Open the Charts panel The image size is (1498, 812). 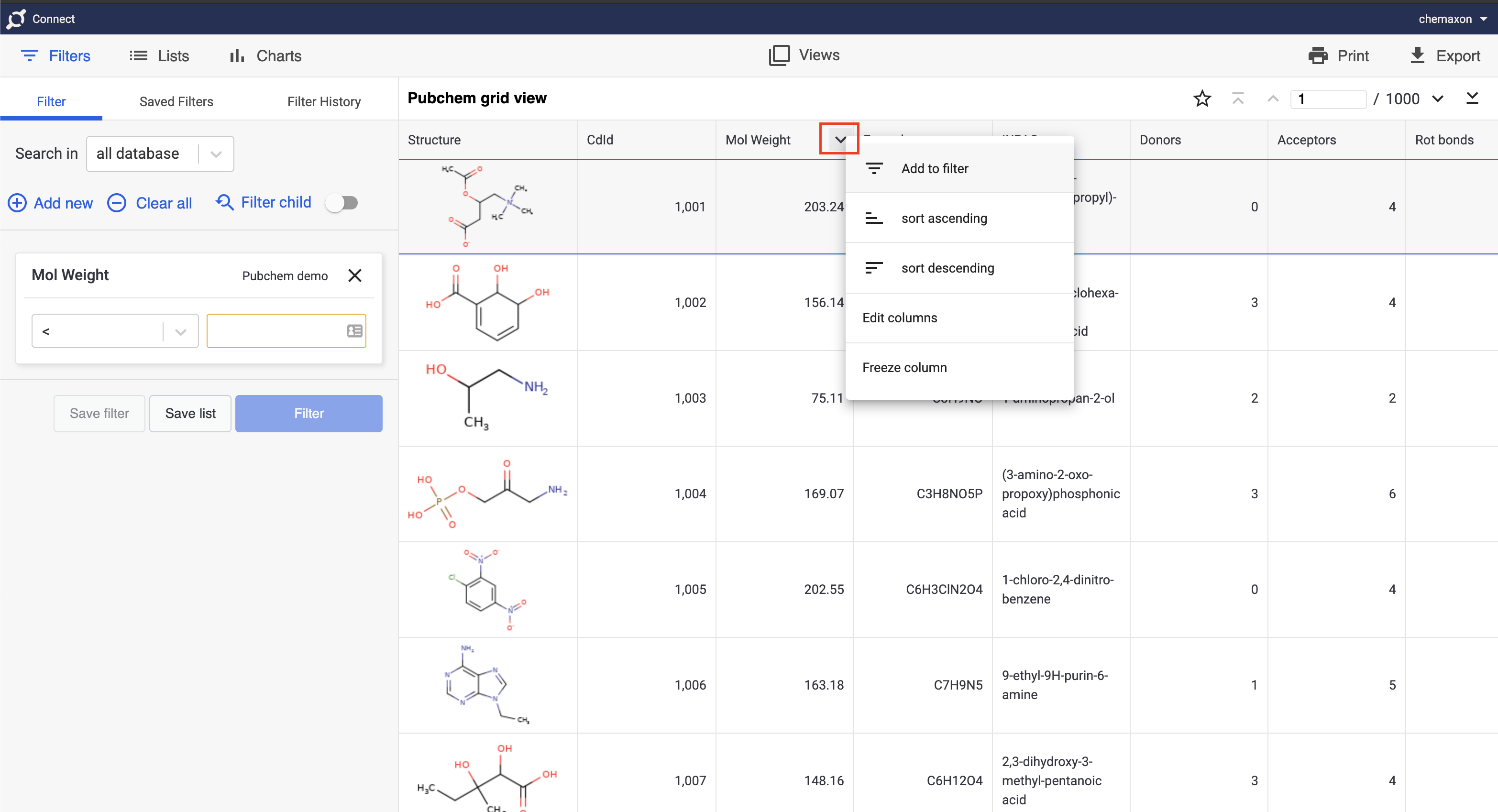coord(265,56)
